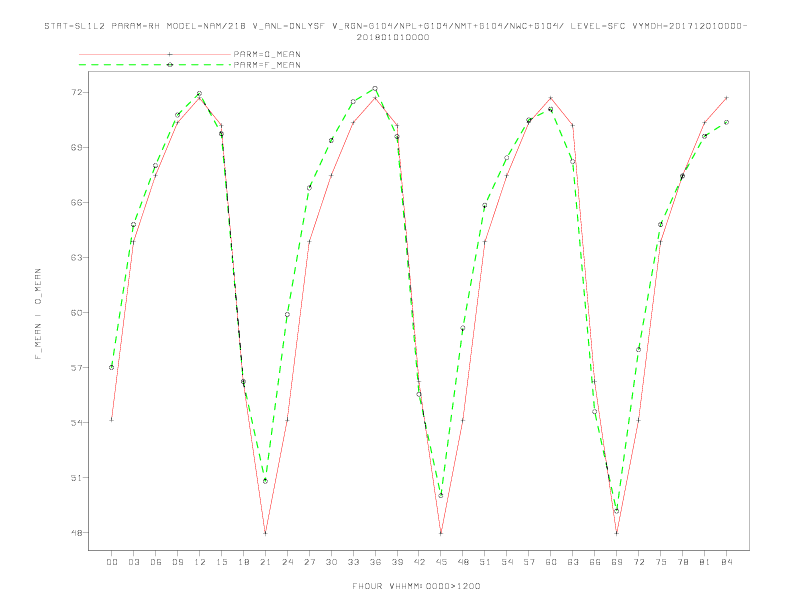Click the x-axis tick label 36
Viewport: 792px width, 612px height.
coord(375,562)
